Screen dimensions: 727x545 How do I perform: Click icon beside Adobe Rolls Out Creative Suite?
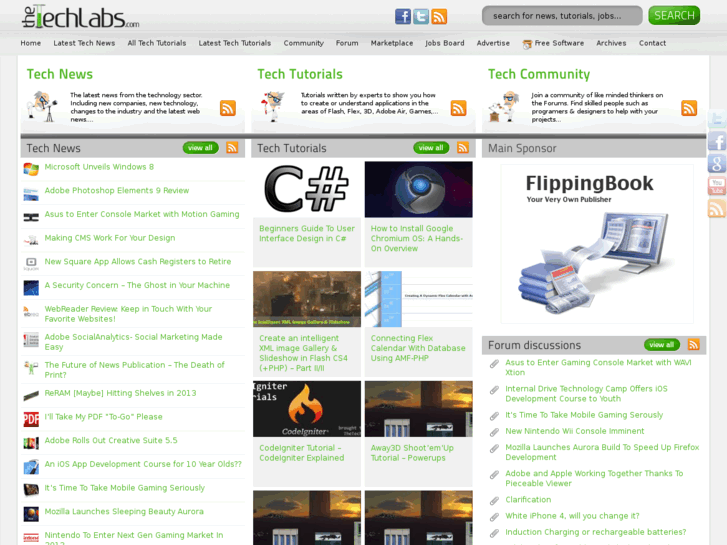coord(31,443)
